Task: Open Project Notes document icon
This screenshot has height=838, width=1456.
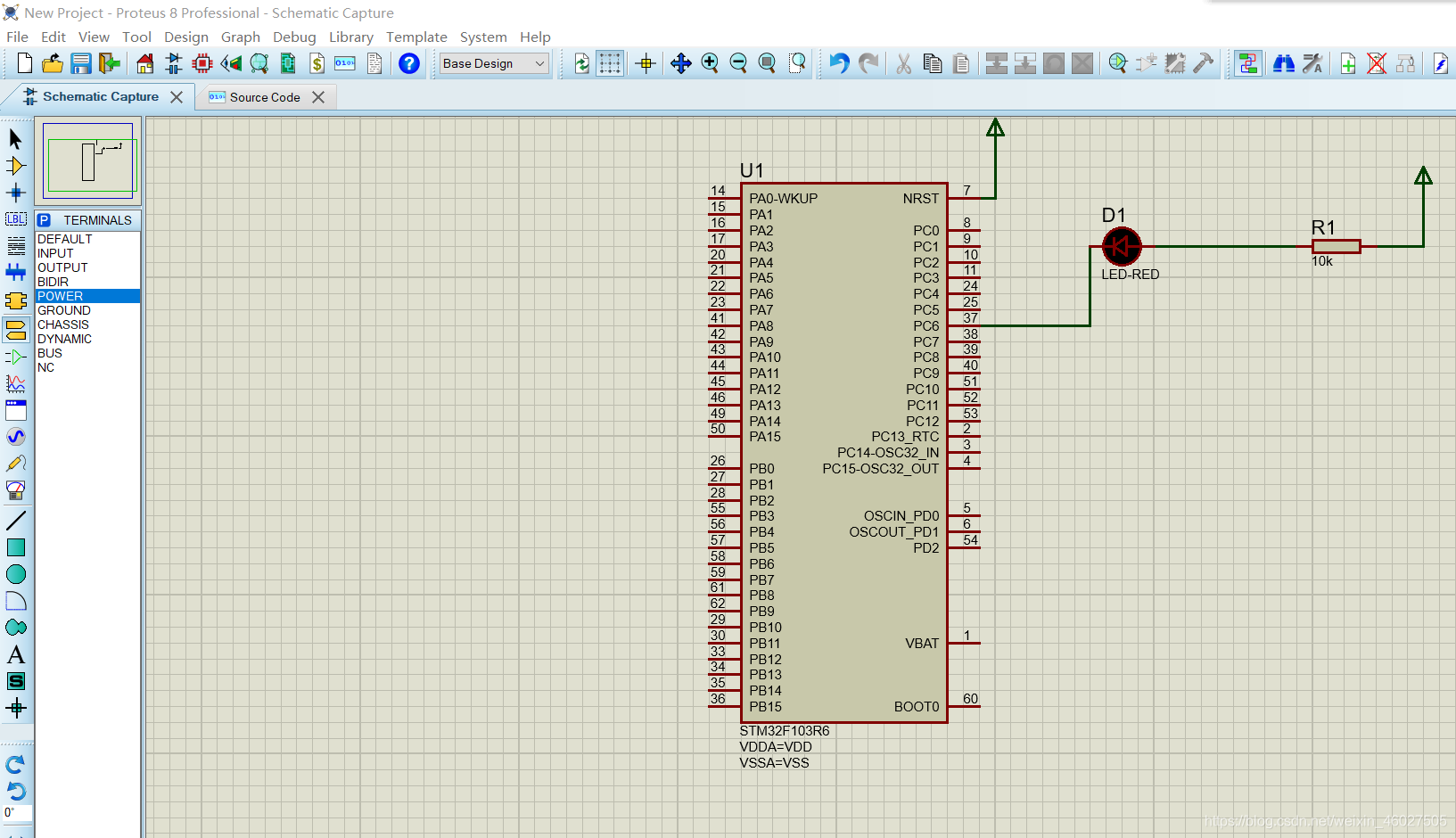Action: click(x=374, y=63)
